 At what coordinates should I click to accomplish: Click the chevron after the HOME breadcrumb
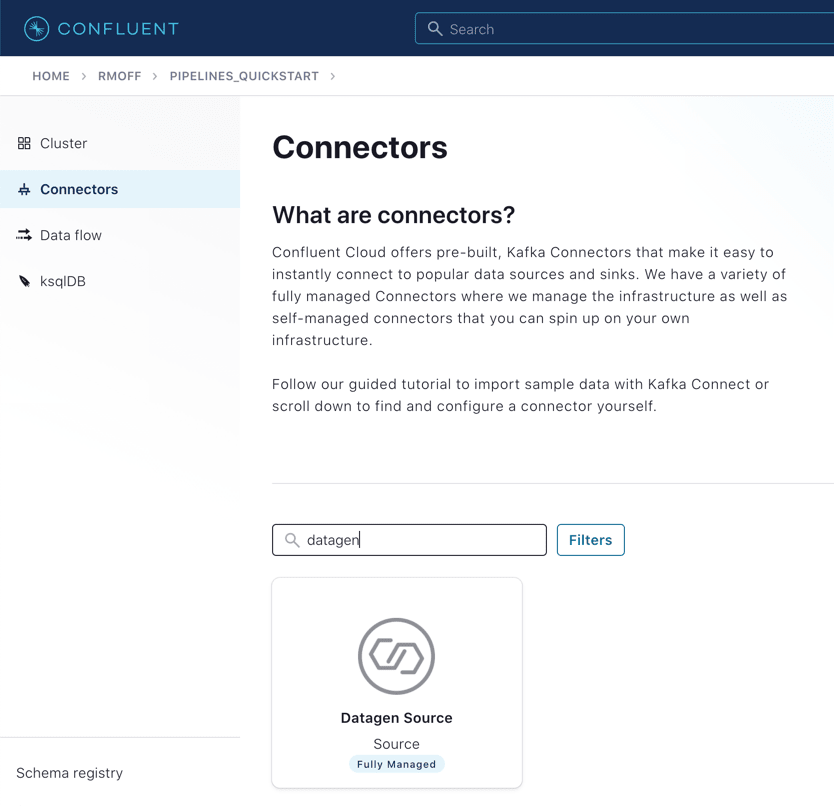tap(84, 76)
